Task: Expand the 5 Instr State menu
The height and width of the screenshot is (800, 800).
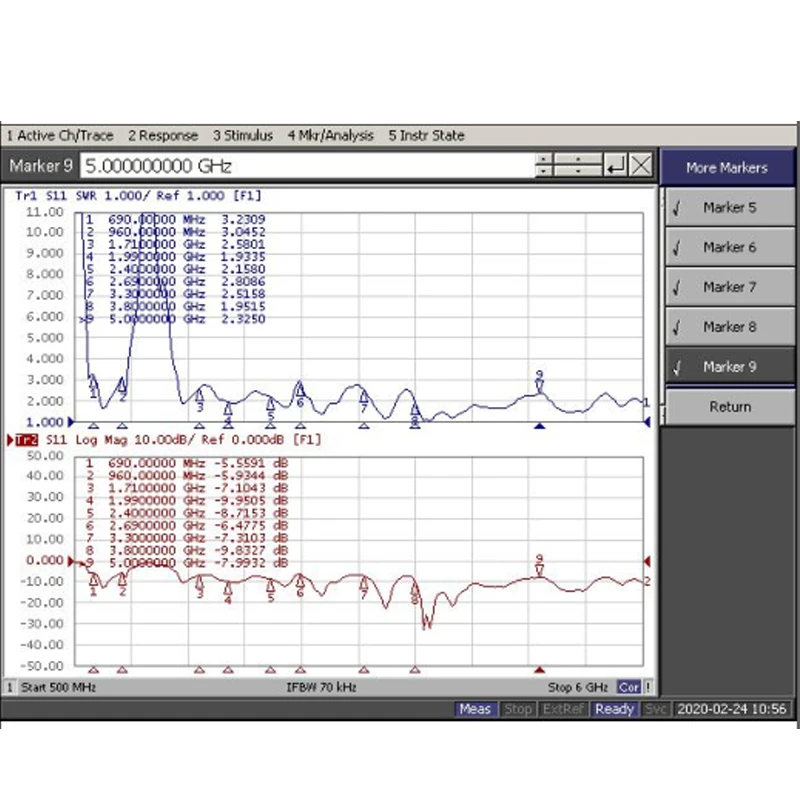Action: pos(427,136)
